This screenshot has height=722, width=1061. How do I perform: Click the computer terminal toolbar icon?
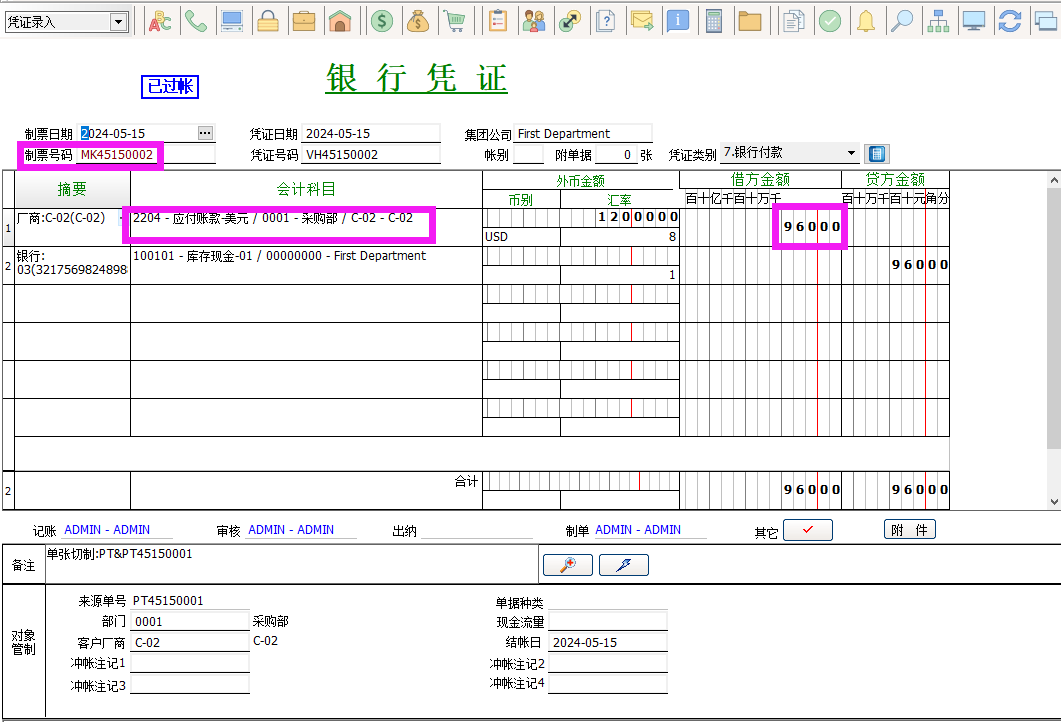232,22
